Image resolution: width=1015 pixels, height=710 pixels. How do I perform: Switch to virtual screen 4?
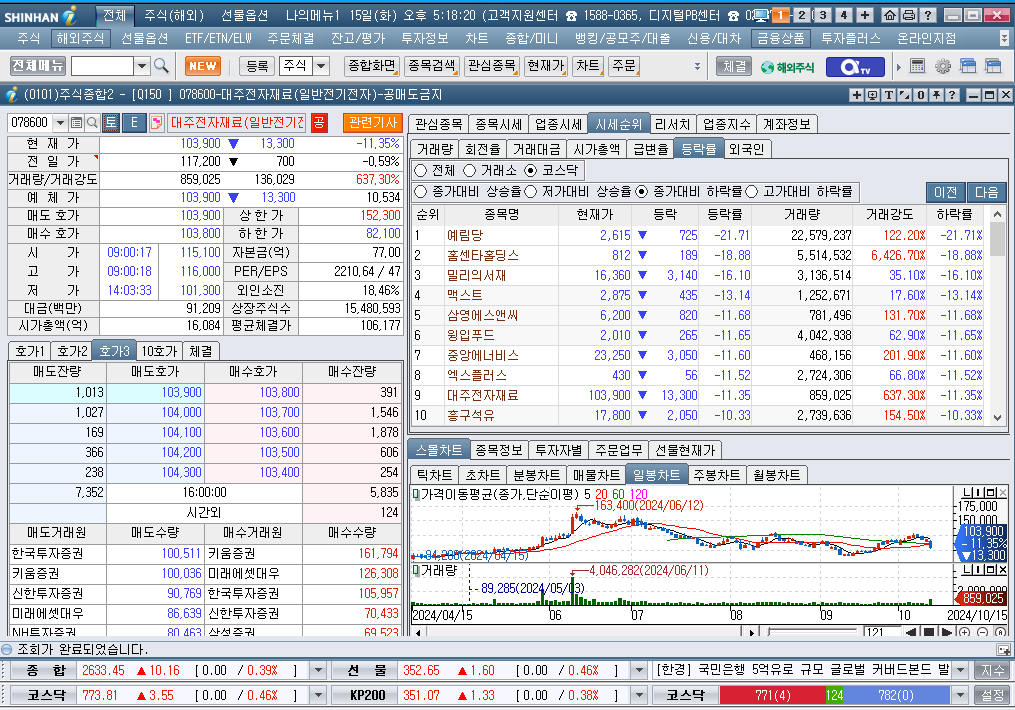(843, 15)
